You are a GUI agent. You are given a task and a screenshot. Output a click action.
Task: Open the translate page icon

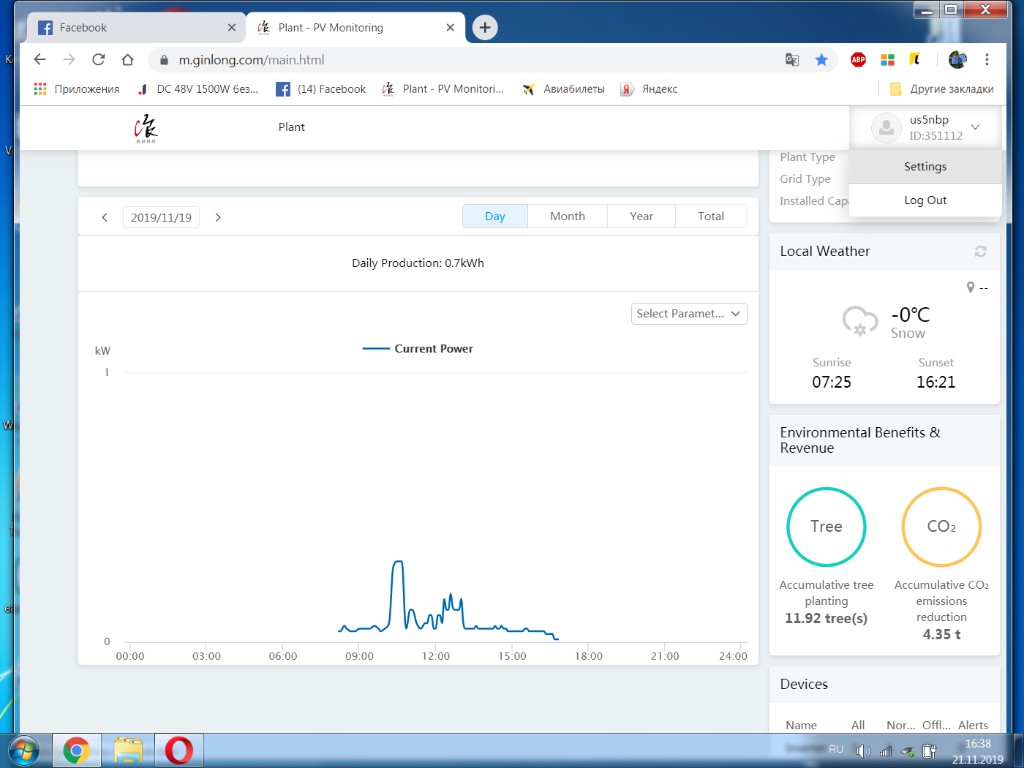tap(792, 59)
